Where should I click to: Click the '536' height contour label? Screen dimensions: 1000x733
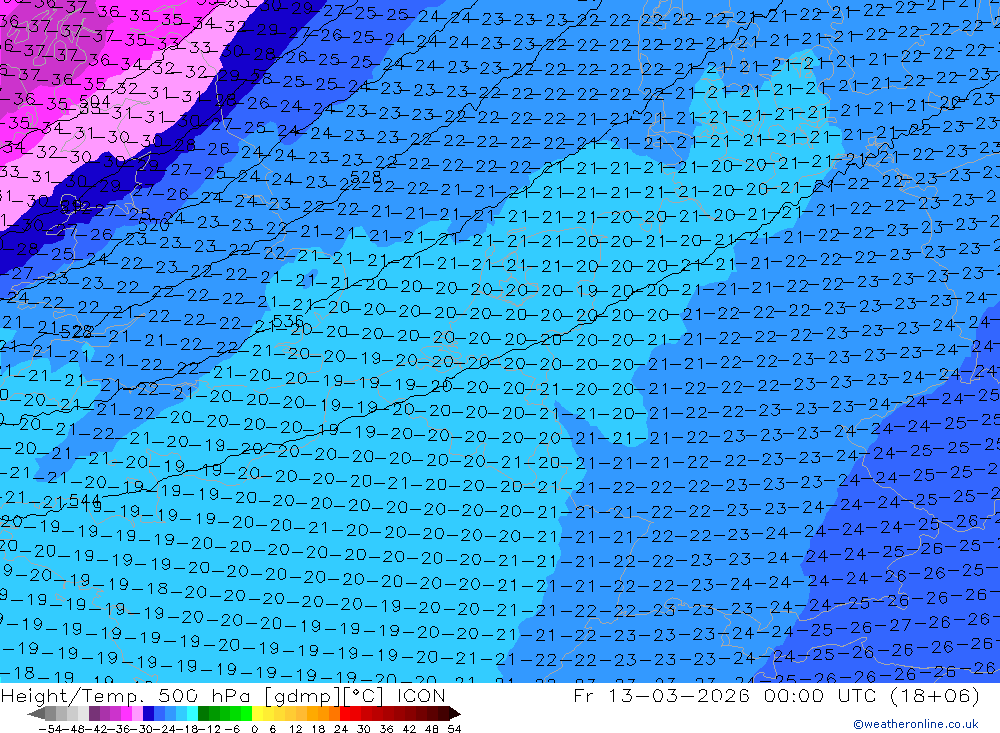[x=288, y=321]
